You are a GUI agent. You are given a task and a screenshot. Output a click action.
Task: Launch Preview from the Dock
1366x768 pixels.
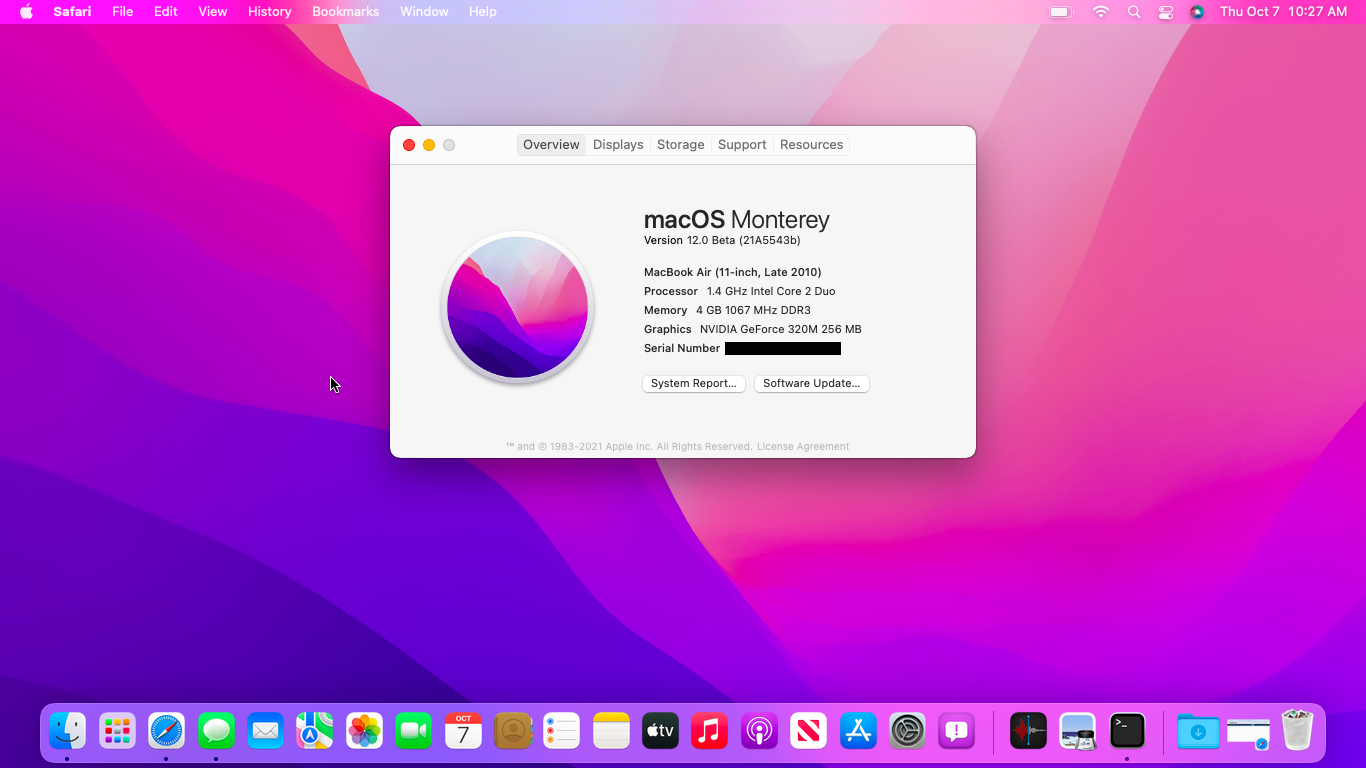[1078, 731]
